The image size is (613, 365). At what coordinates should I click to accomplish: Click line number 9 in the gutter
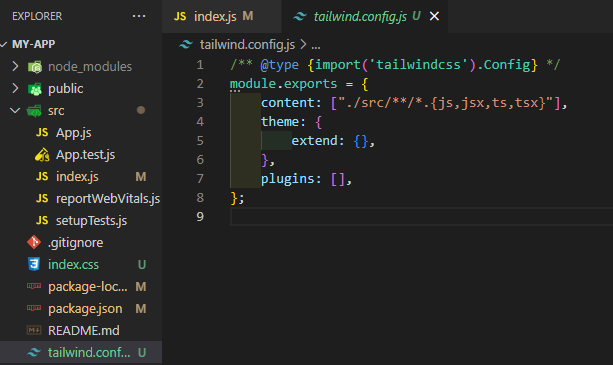pyautogui.click(x=200, y=216)
